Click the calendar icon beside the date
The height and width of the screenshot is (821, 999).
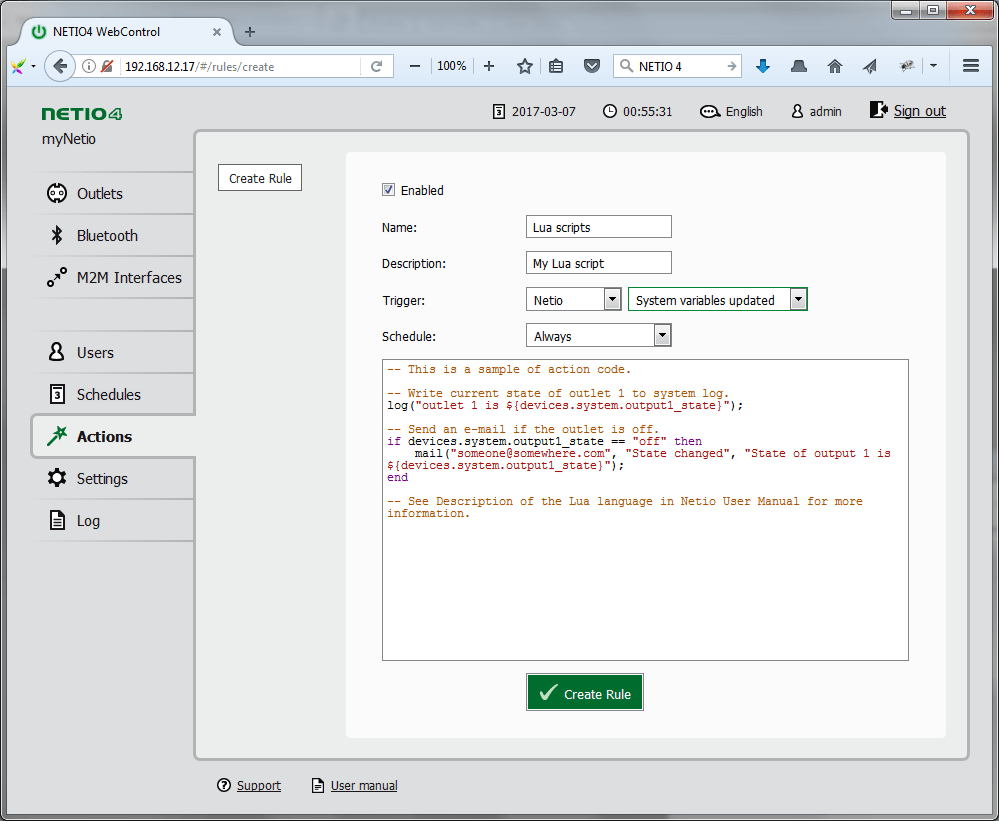click(499, 111)
